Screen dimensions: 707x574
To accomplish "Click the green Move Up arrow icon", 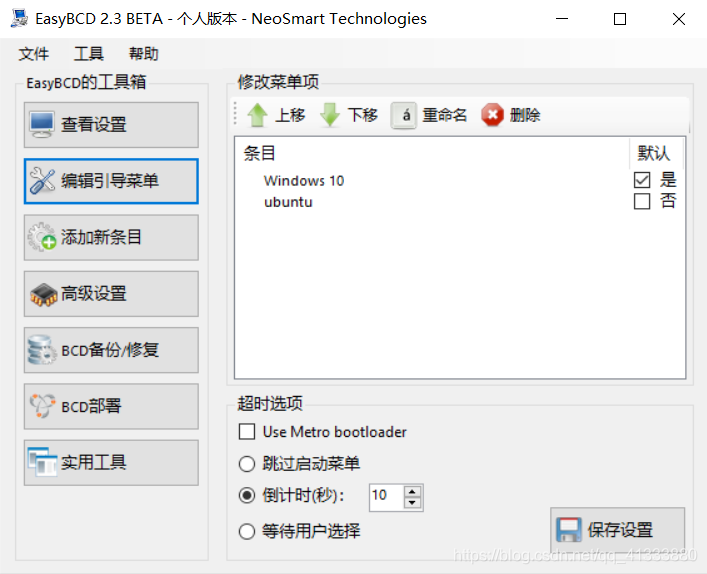I will 257,115.
